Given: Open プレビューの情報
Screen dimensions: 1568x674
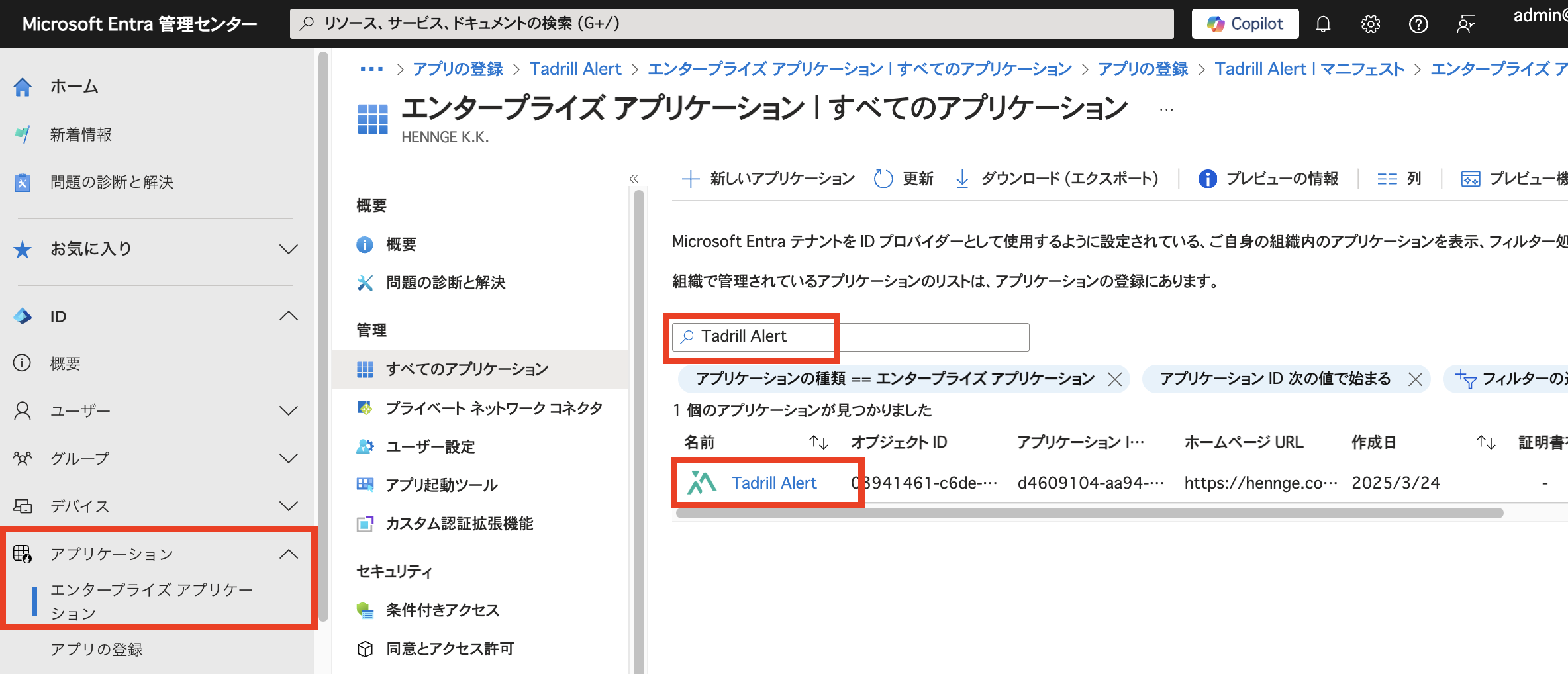Looking at the screenshot, I should (x=1269, y=179).
